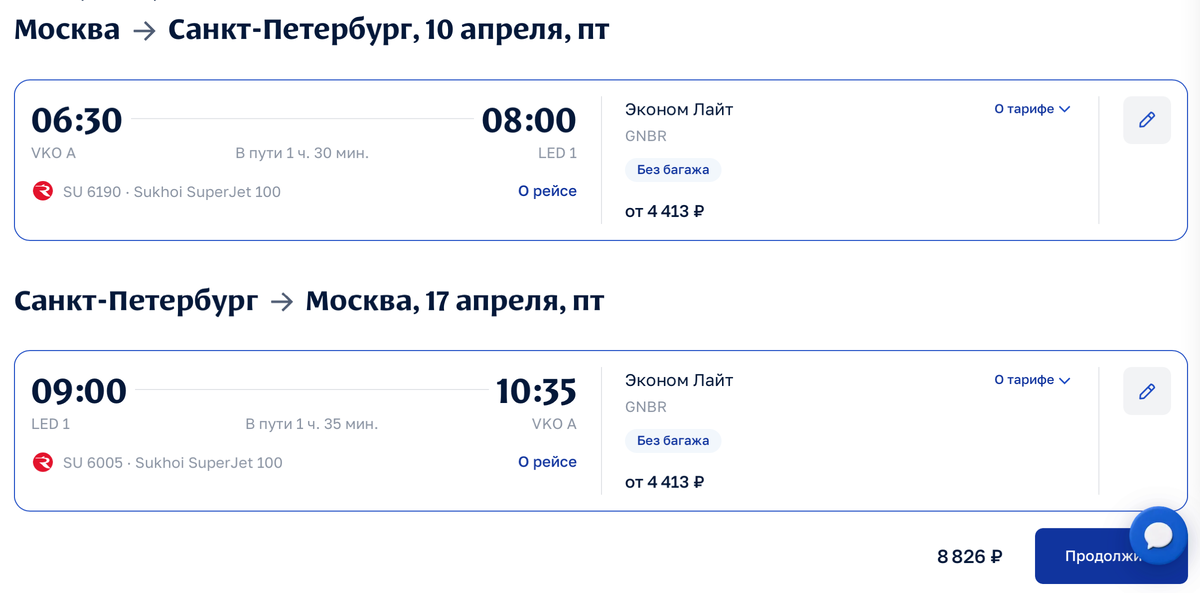This screenshot has height=593, width=1200.
Task: Click the 06:30 departure time
Action: click(x=77, y=120)
